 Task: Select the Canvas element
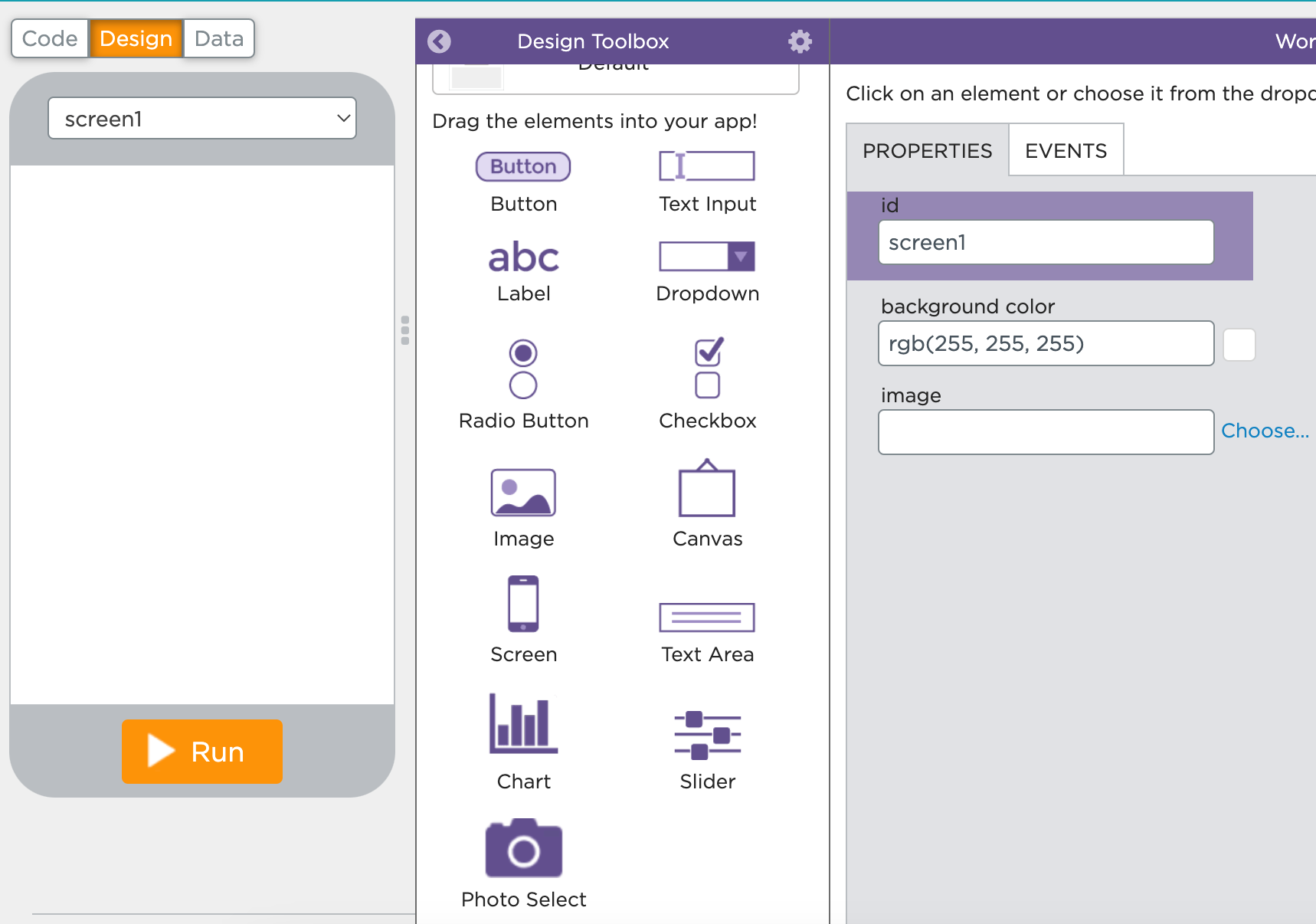point(706,493)
